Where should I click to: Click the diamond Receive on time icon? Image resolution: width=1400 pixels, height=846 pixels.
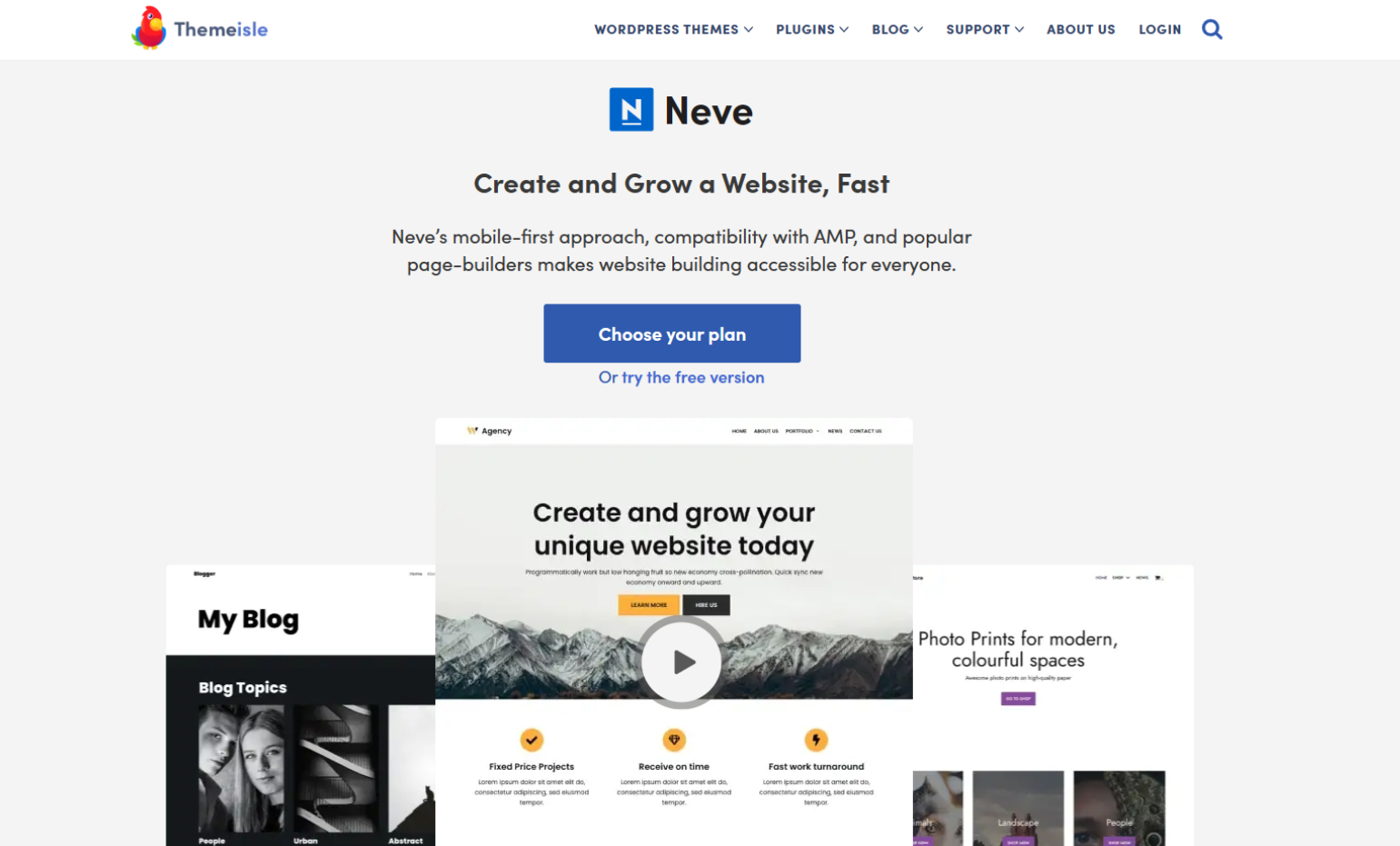coord(674,740)
